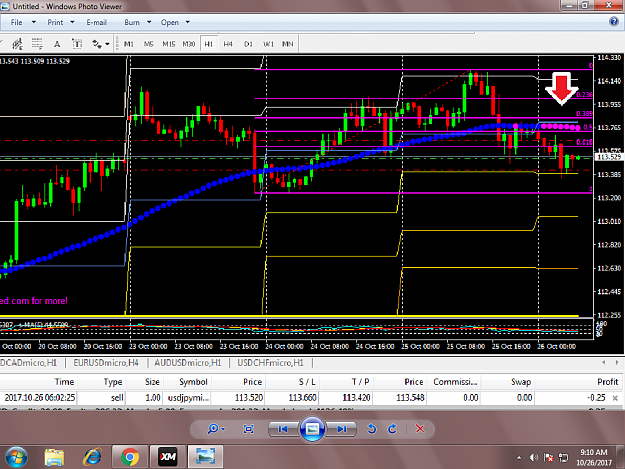Click the E-mail button
Viewport: 625px width, 469px height.
coord(96,22)
